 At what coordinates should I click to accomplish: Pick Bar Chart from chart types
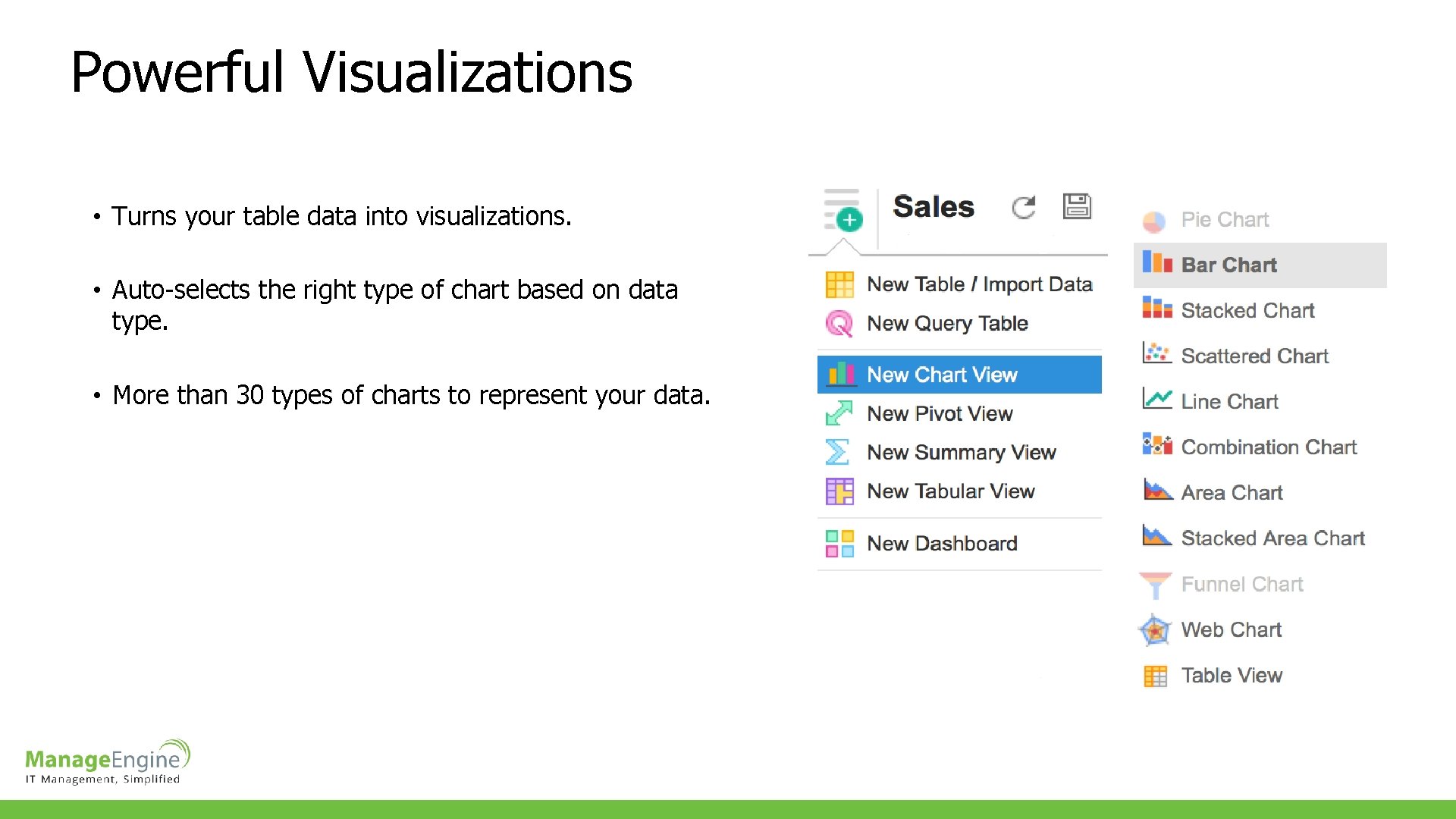[1228, 265]
